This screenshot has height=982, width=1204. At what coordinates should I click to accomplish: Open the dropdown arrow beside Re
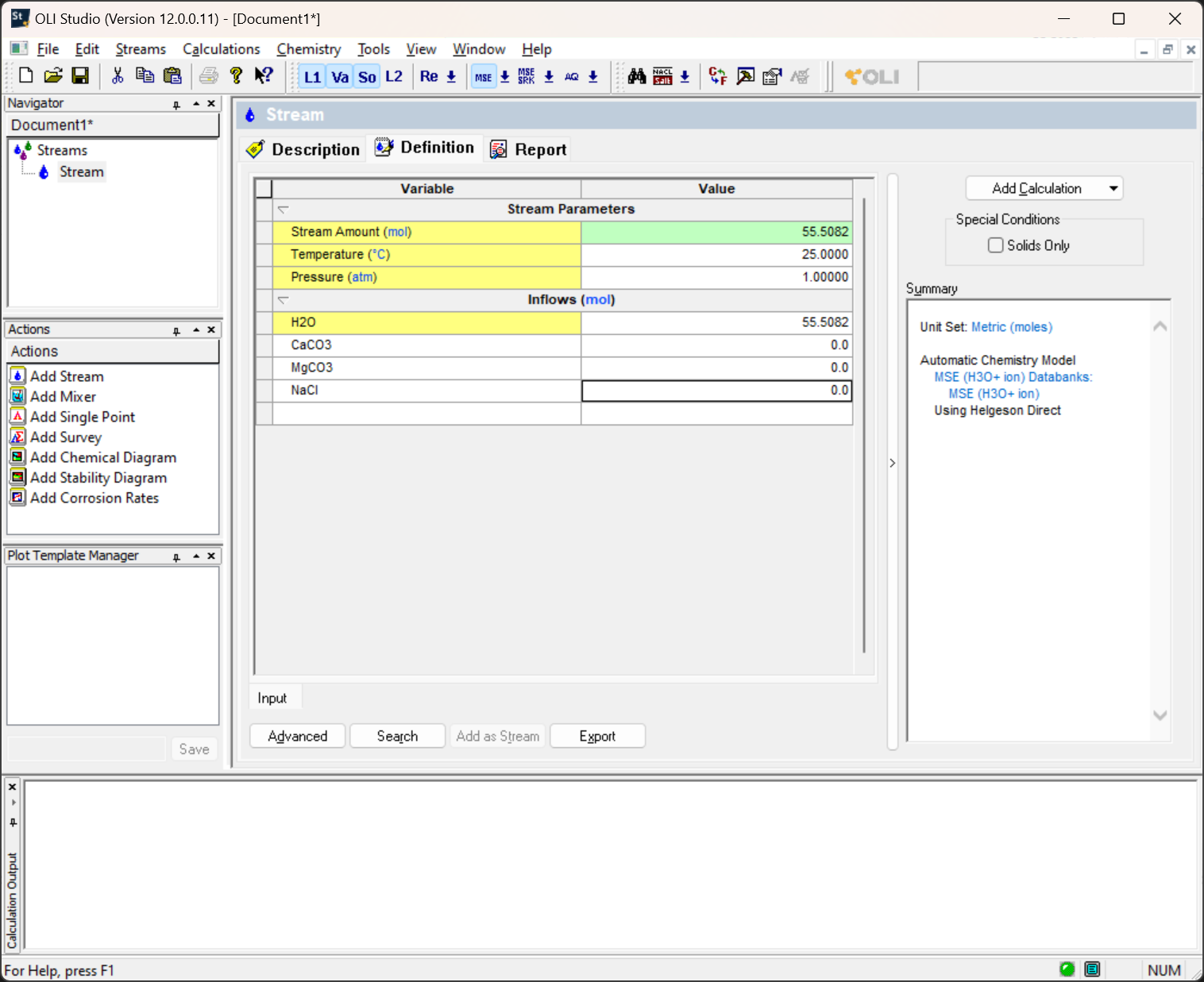pos(451,77)
